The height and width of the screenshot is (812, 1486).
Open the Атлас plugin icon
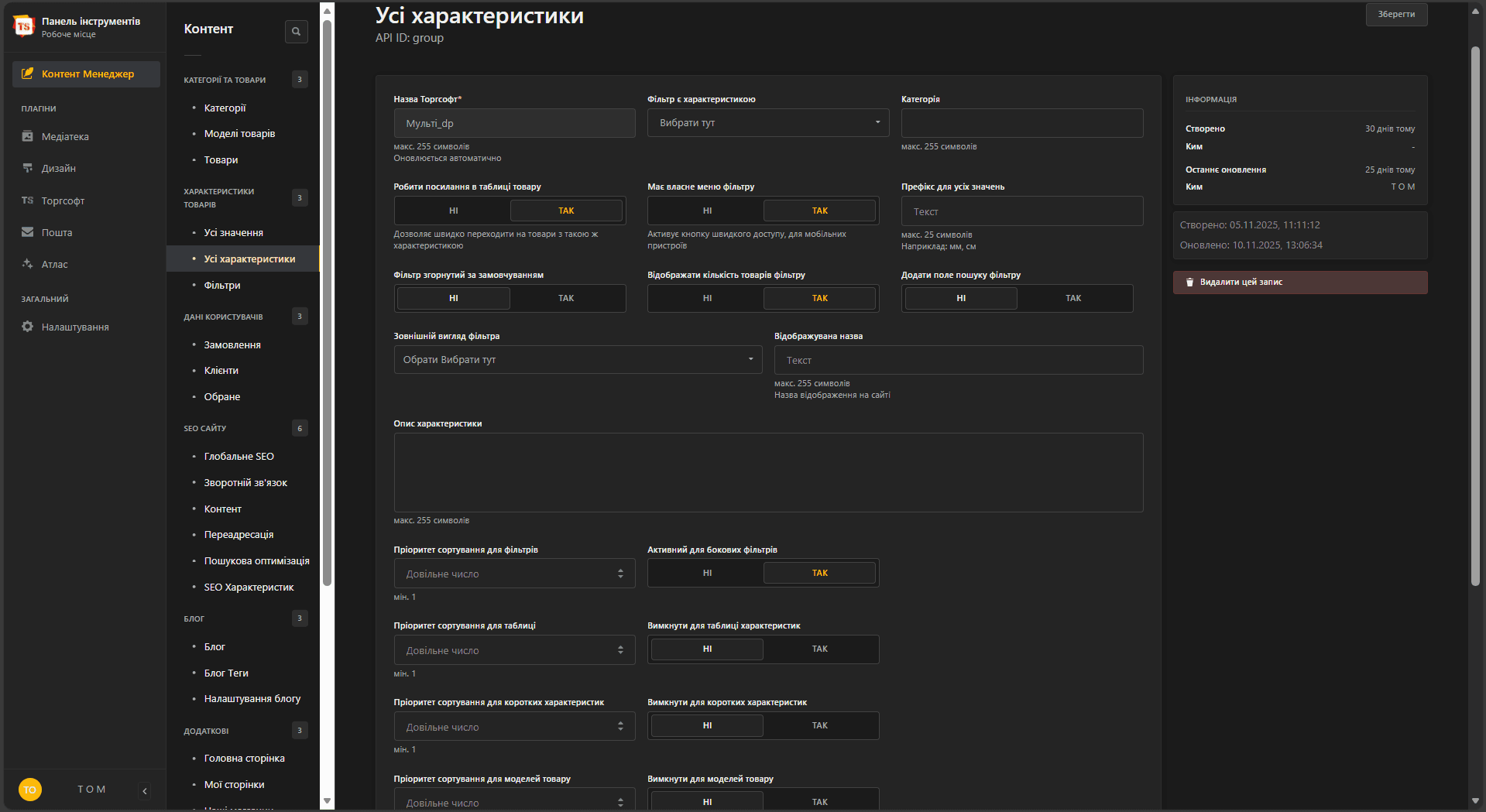click(x=28, y=264)
